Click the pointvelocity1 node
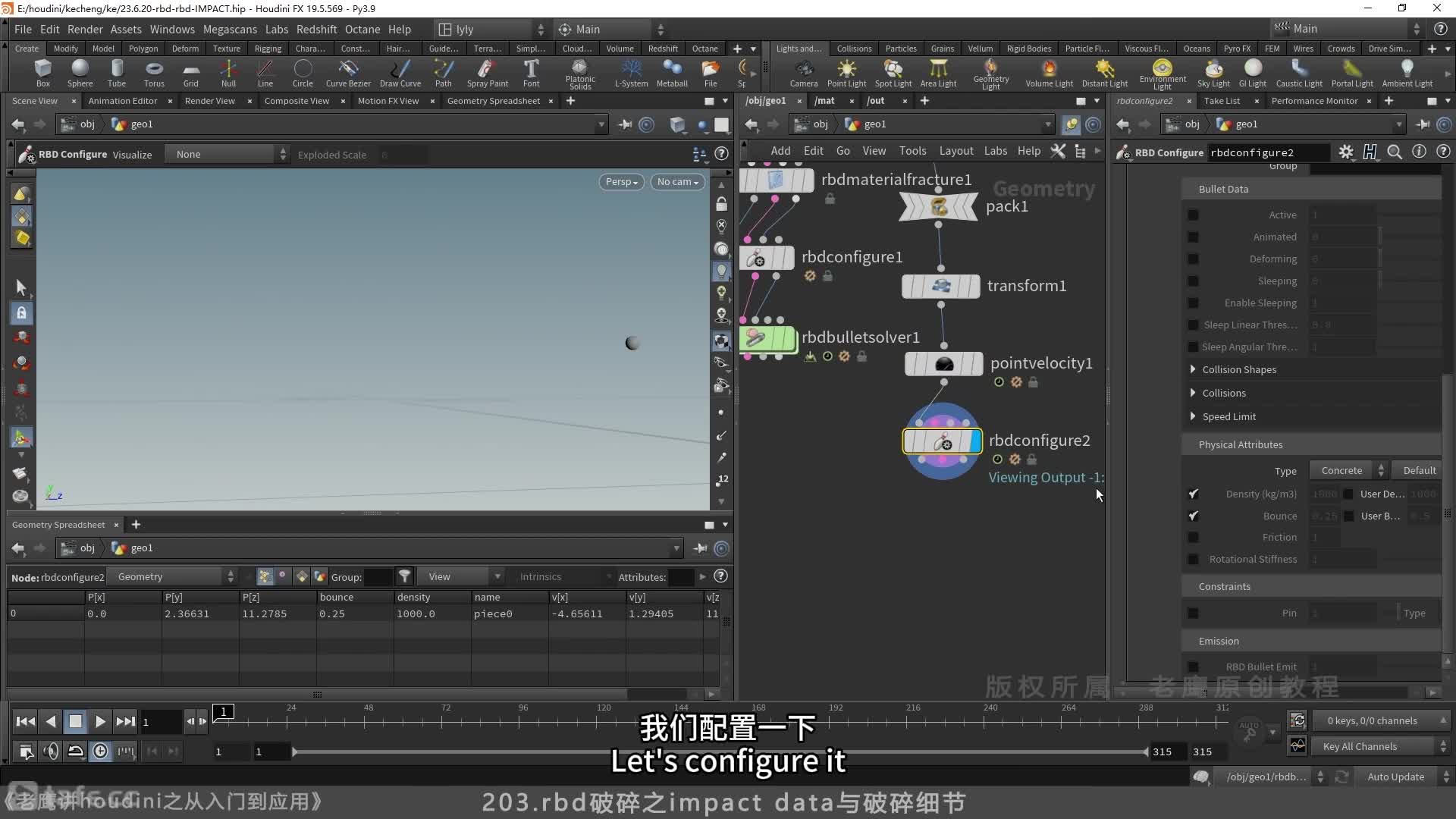The image size is (1456, 819). click(x=944, y=364)
